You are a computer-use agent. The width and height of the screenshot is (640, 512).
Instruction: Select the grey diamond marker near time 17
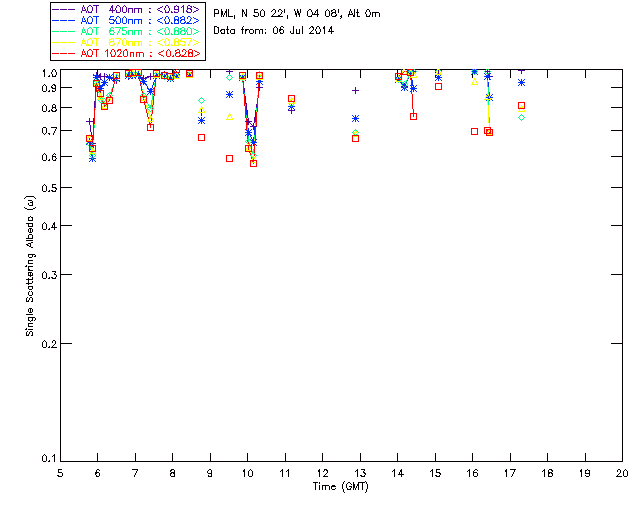(521, 118)
